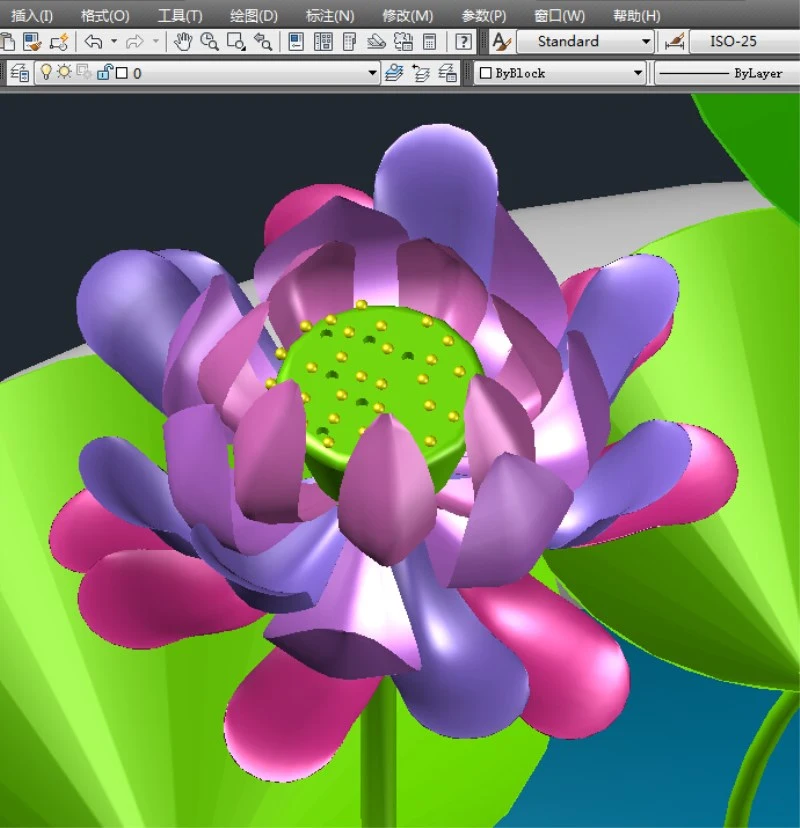Open the Layer Properties Manager icon

(x=20, y=73)
